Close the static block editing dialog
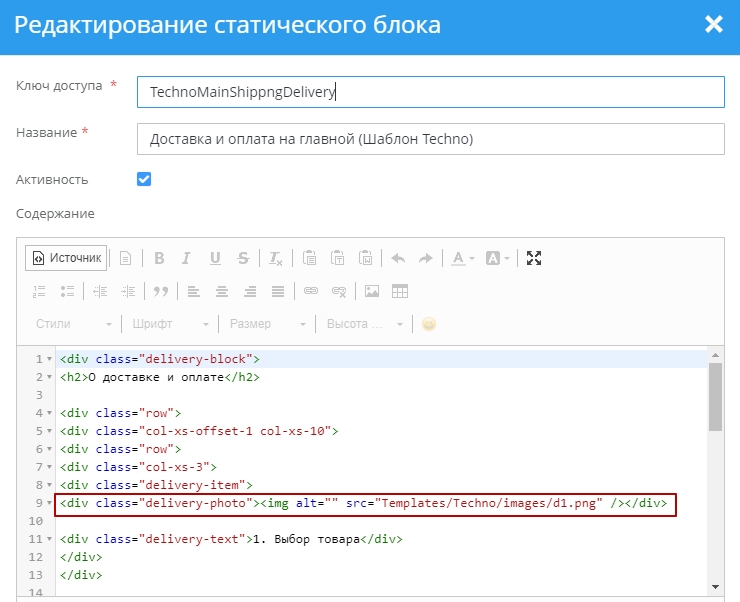 click(713, 25)
